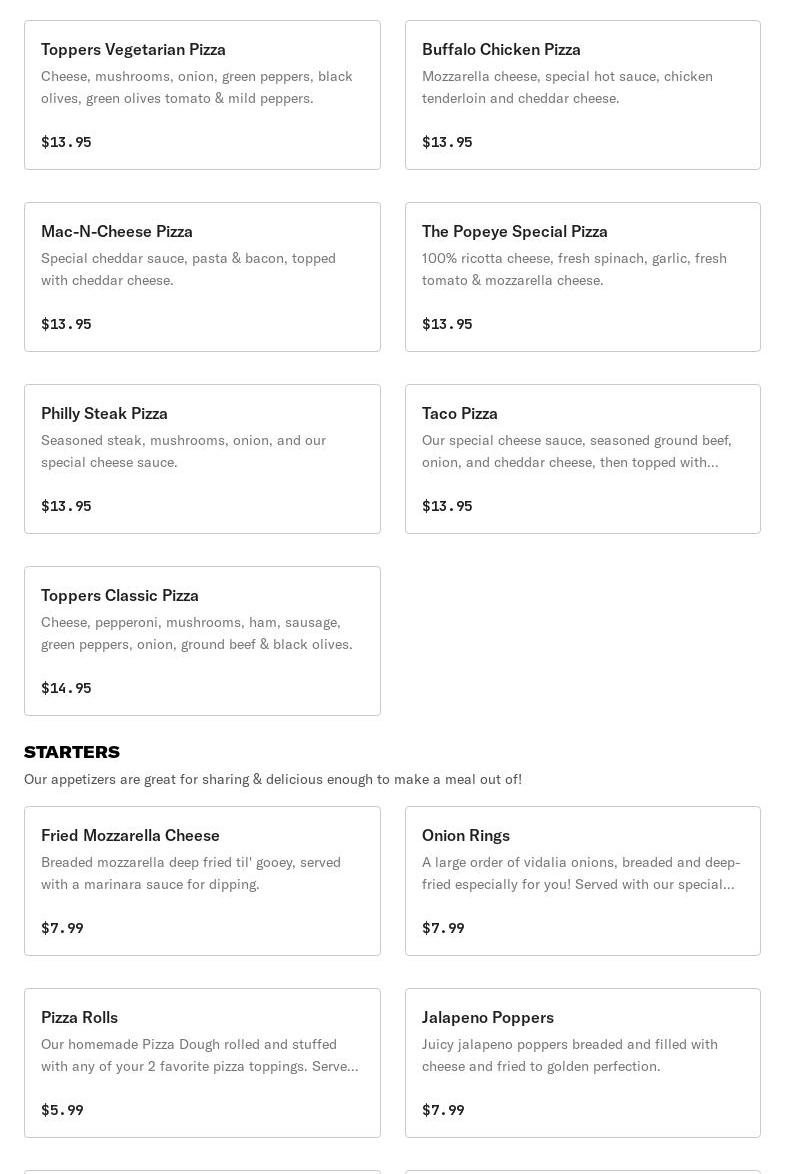
Task: Click the STARTERS section heading
Action: 72,752
